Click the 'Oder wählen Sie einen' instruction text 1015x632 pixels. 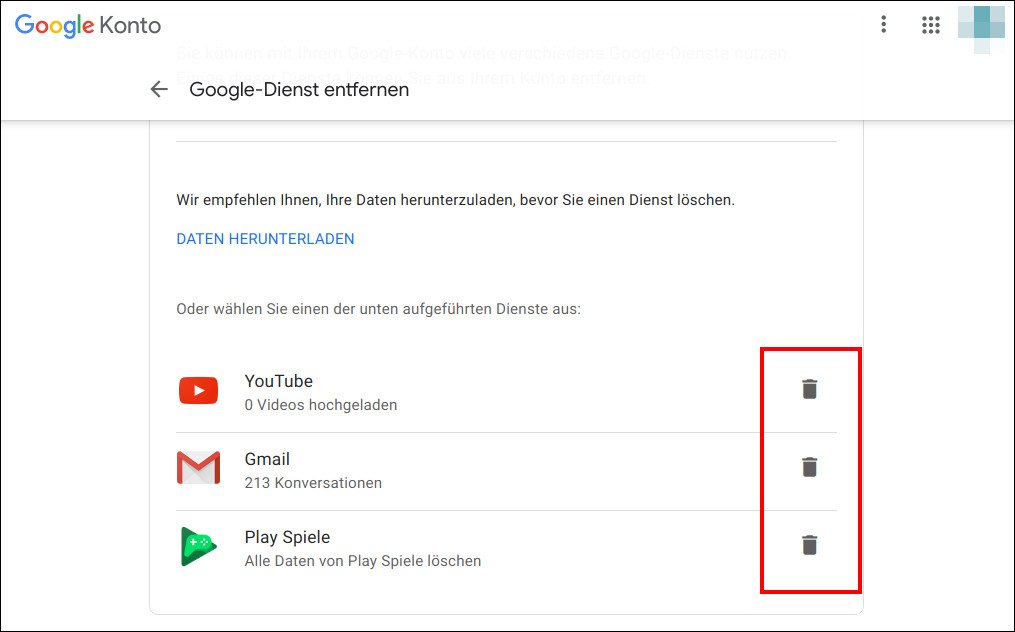(379, 309)
